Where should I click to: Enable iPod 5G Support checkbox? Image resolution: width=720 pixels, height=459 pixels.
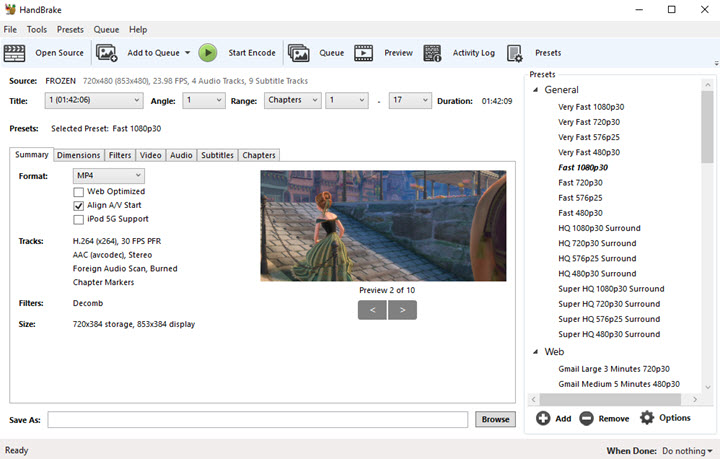[79, 219]
